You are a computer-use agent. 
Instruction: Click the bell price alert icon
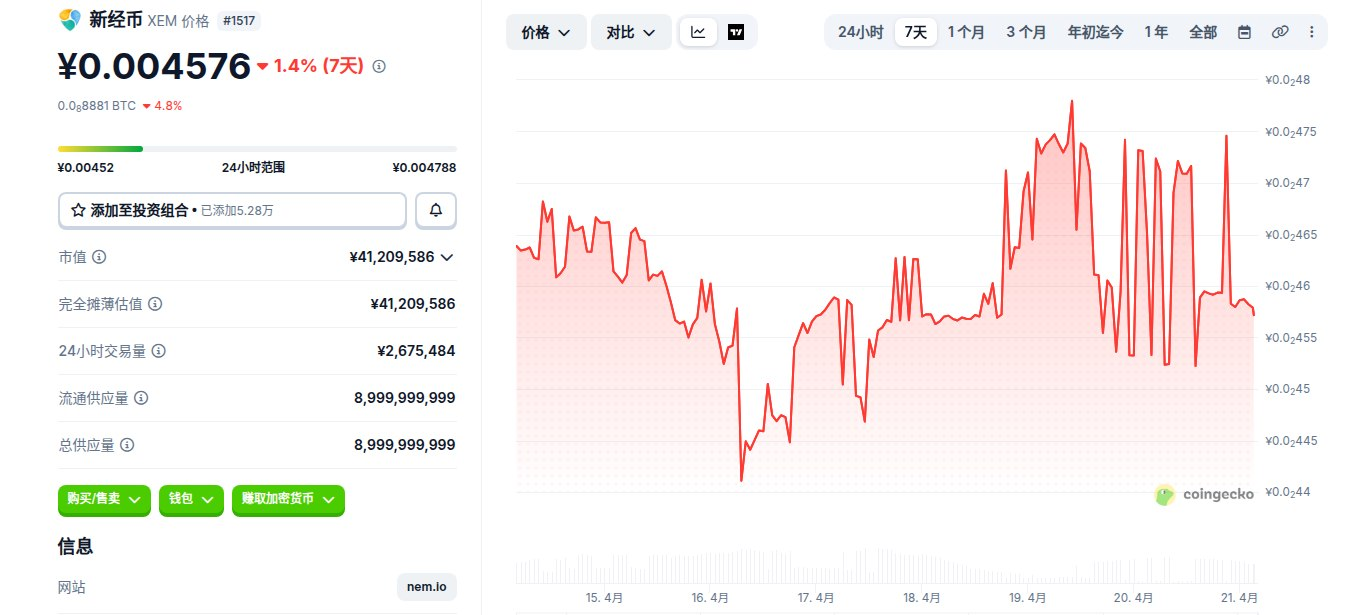[436, 210]
